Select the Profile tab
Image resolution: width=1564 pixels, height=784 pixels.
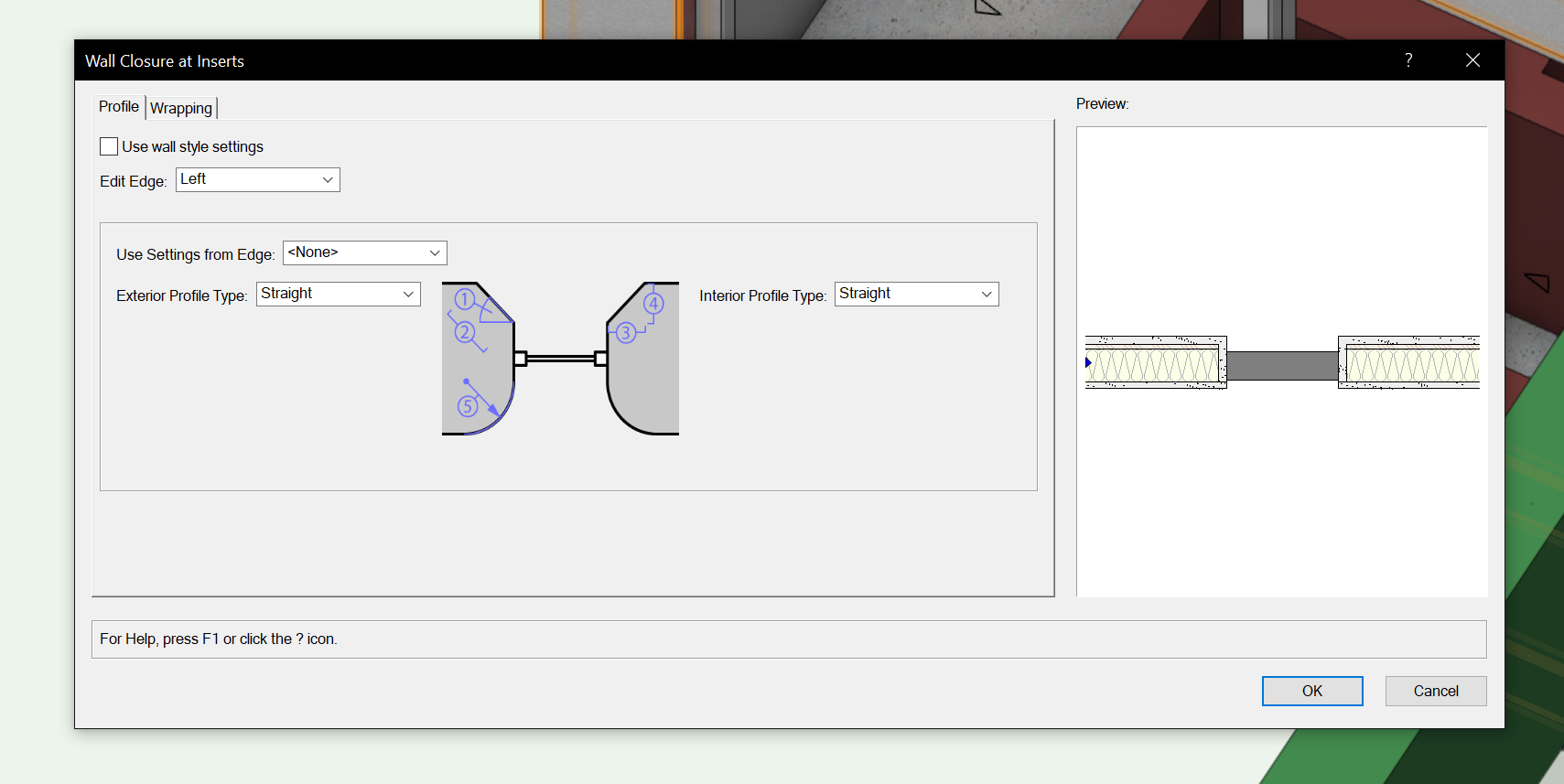tap(119, 107)
